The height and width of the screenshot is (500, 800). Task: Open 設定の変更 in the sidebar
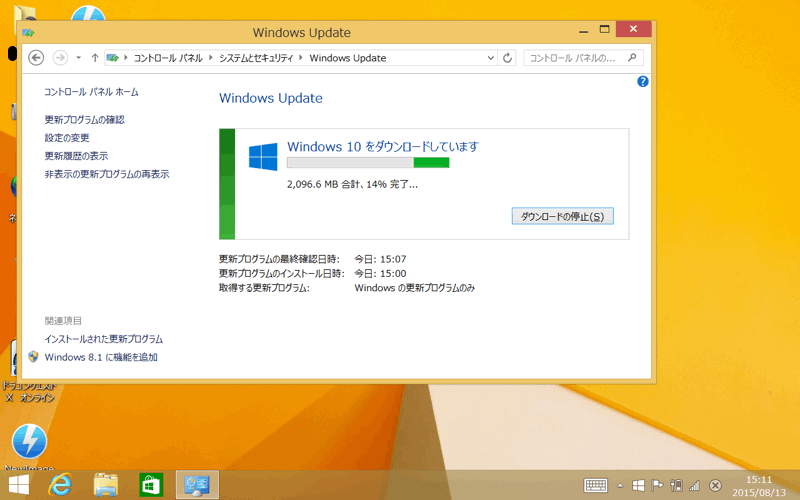[67, 138]
